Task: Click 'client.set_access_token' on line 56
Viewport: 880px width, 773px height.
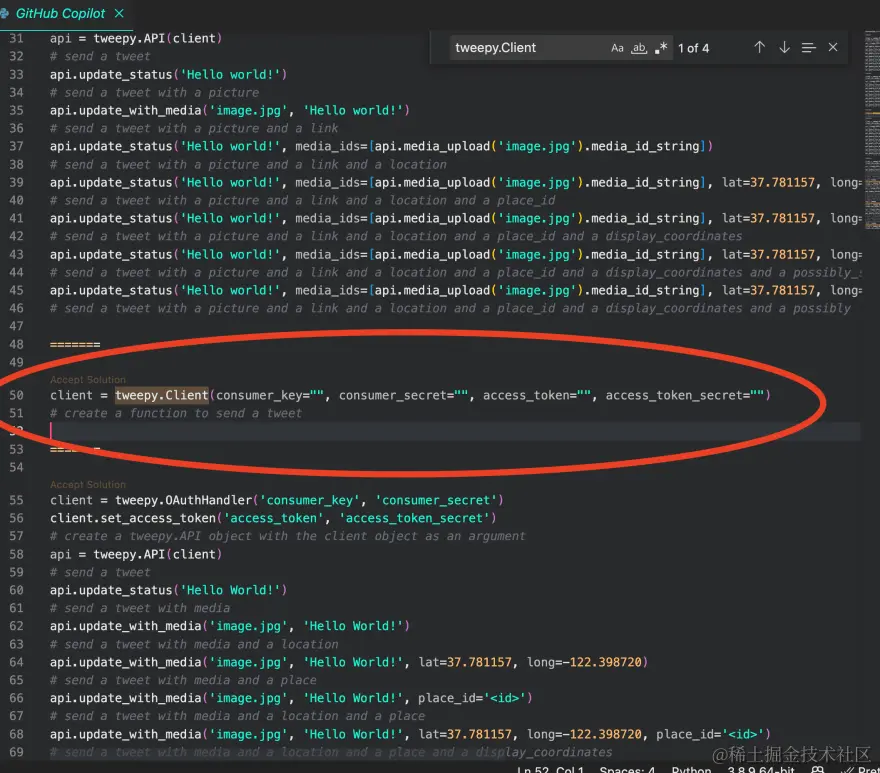Action: tap(132, 518)
